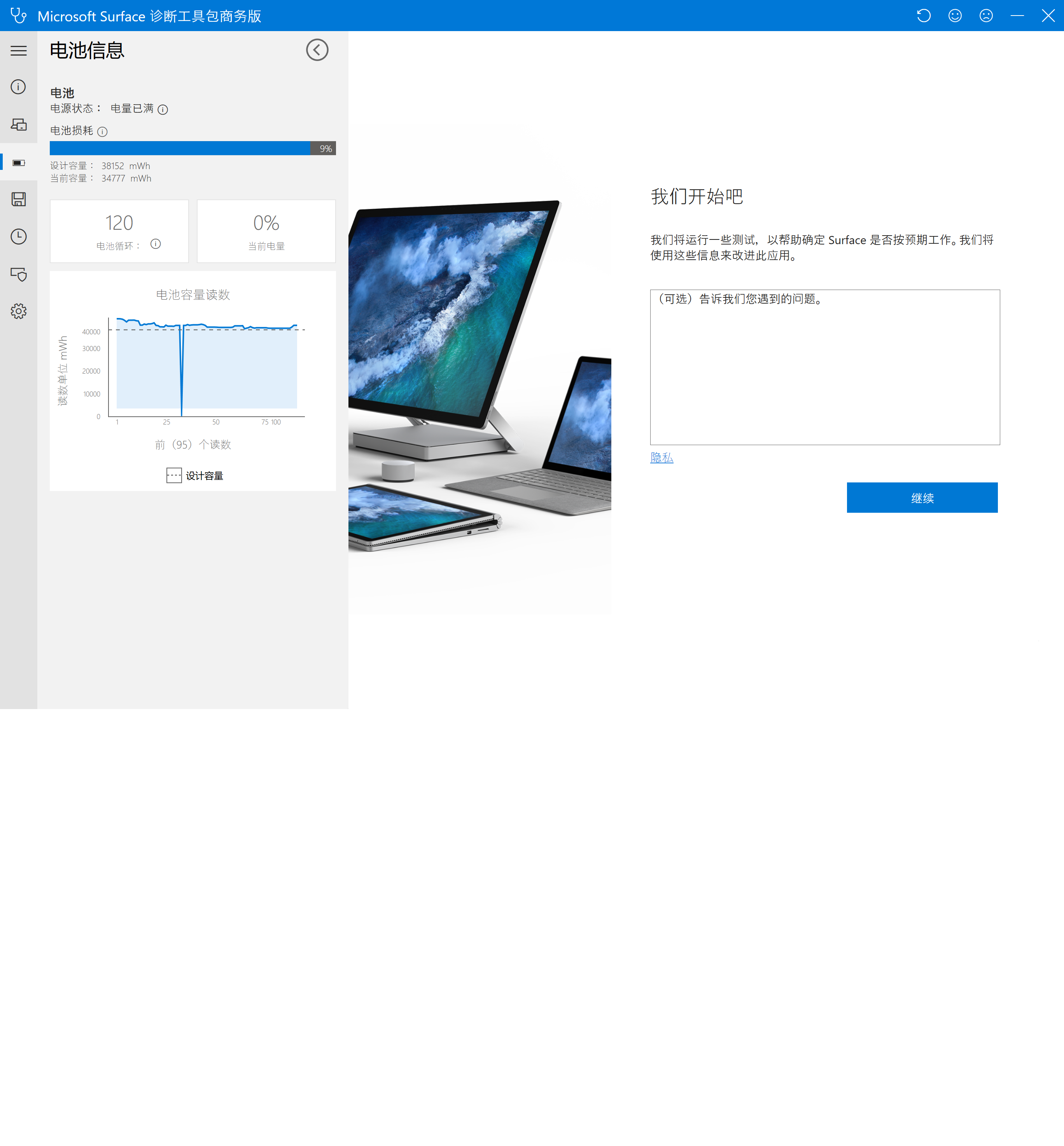The image size is (1064, 1146).
Task: Select the devices sidebar icon
Action: click(x=18, y=124)
